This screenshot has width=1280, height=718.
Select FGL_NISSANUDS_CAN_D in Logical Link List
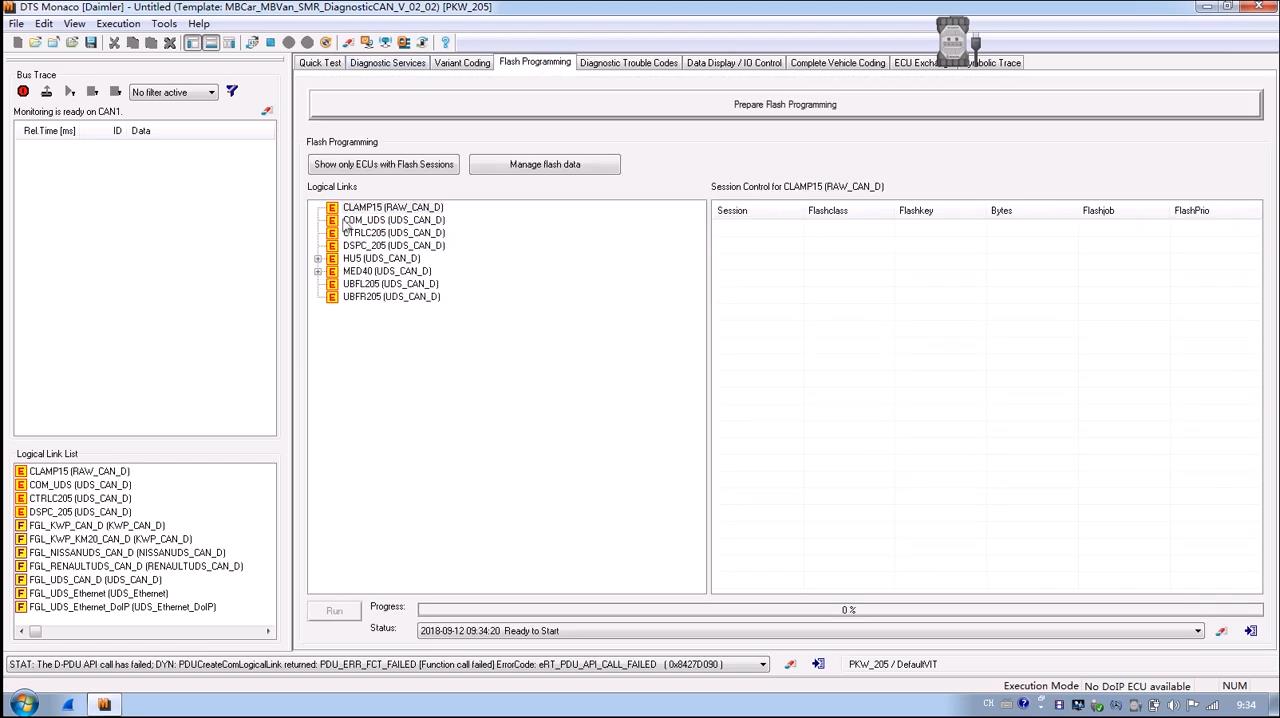point(127,553)
